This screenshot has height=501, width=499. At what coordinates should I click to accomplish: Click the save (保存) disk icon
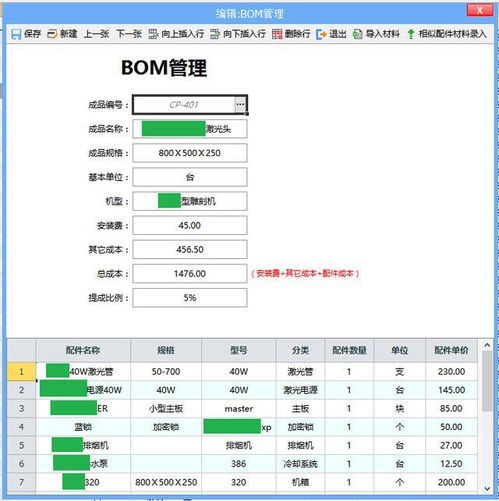coord(16,34)
